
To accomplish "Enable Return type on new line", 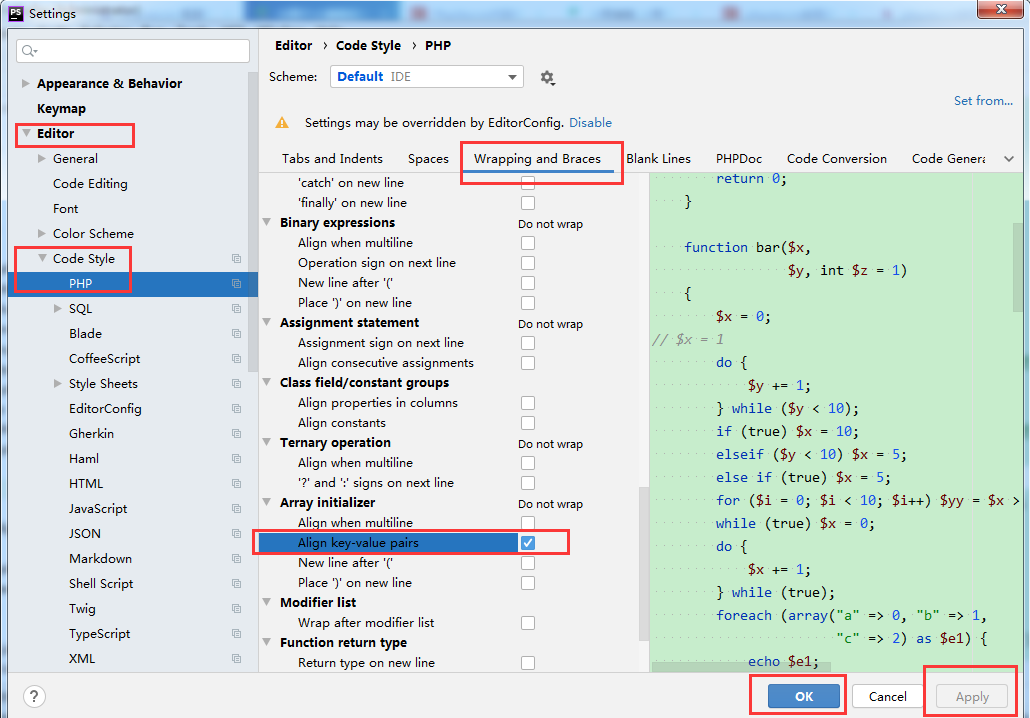I will pos(527,663).
